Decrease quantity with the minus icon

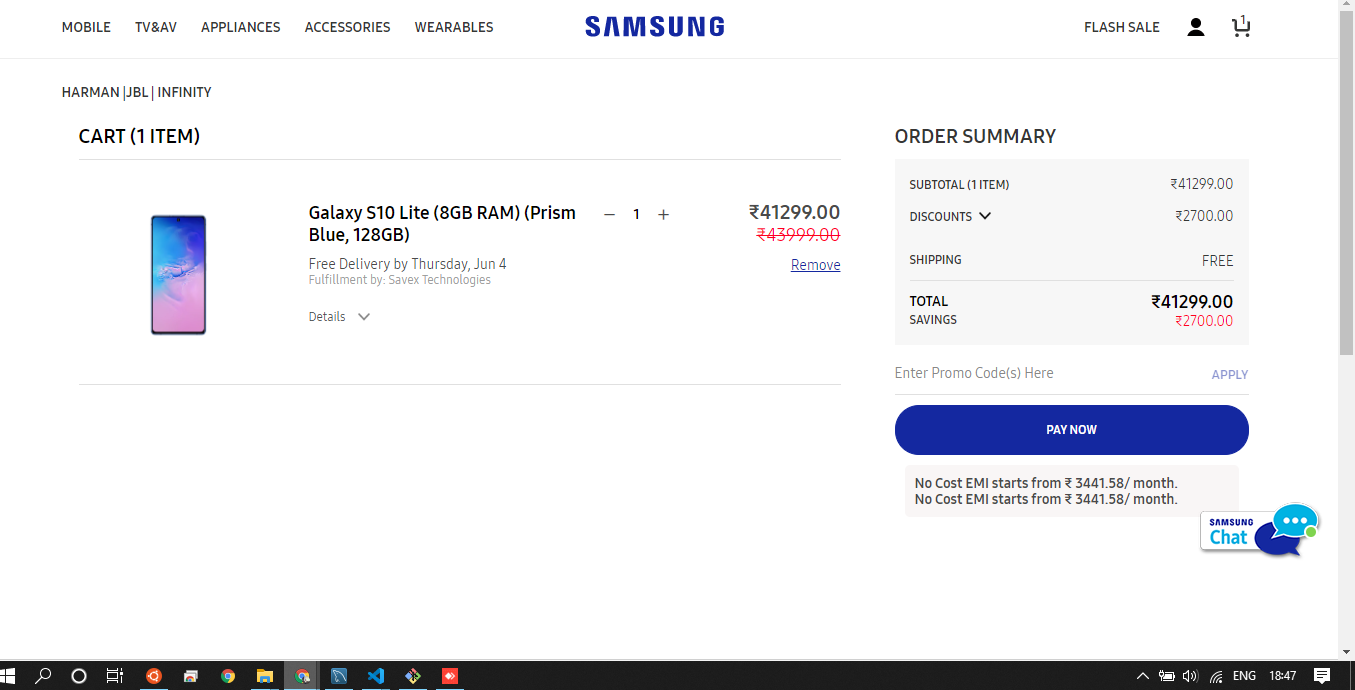coord(609,214)
